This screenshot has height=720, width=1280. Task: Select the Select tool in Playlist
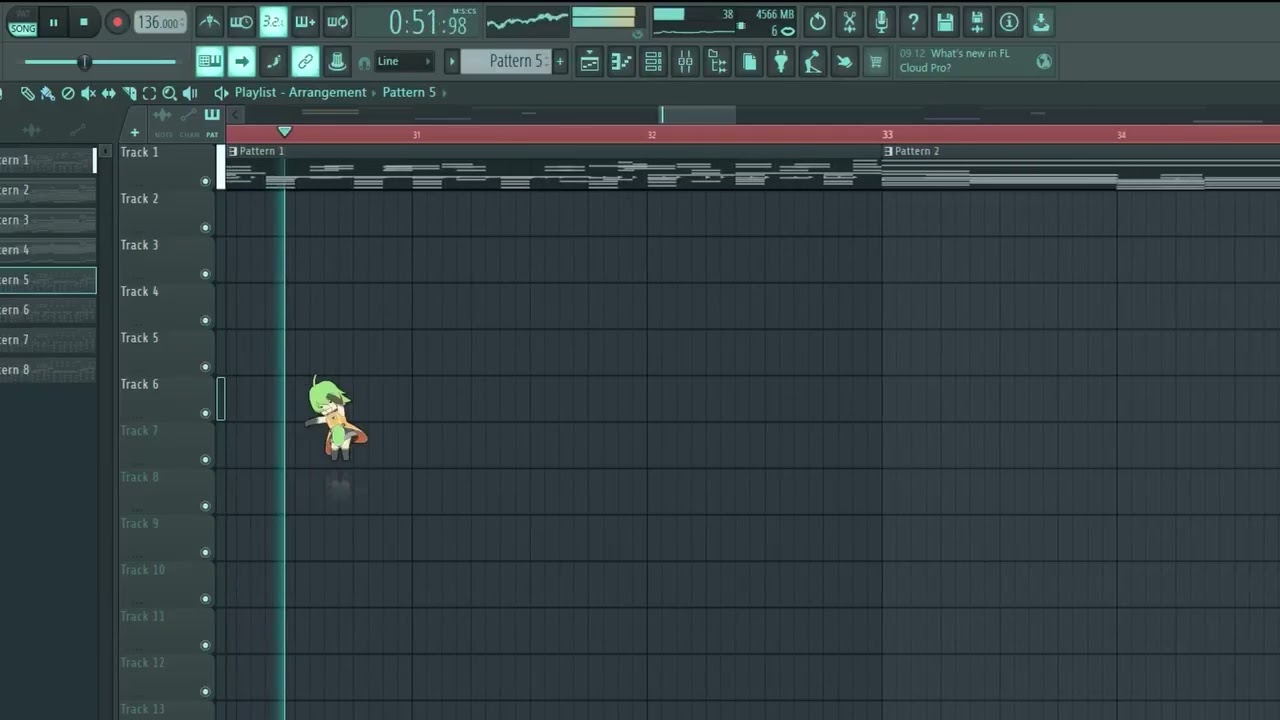149,93
